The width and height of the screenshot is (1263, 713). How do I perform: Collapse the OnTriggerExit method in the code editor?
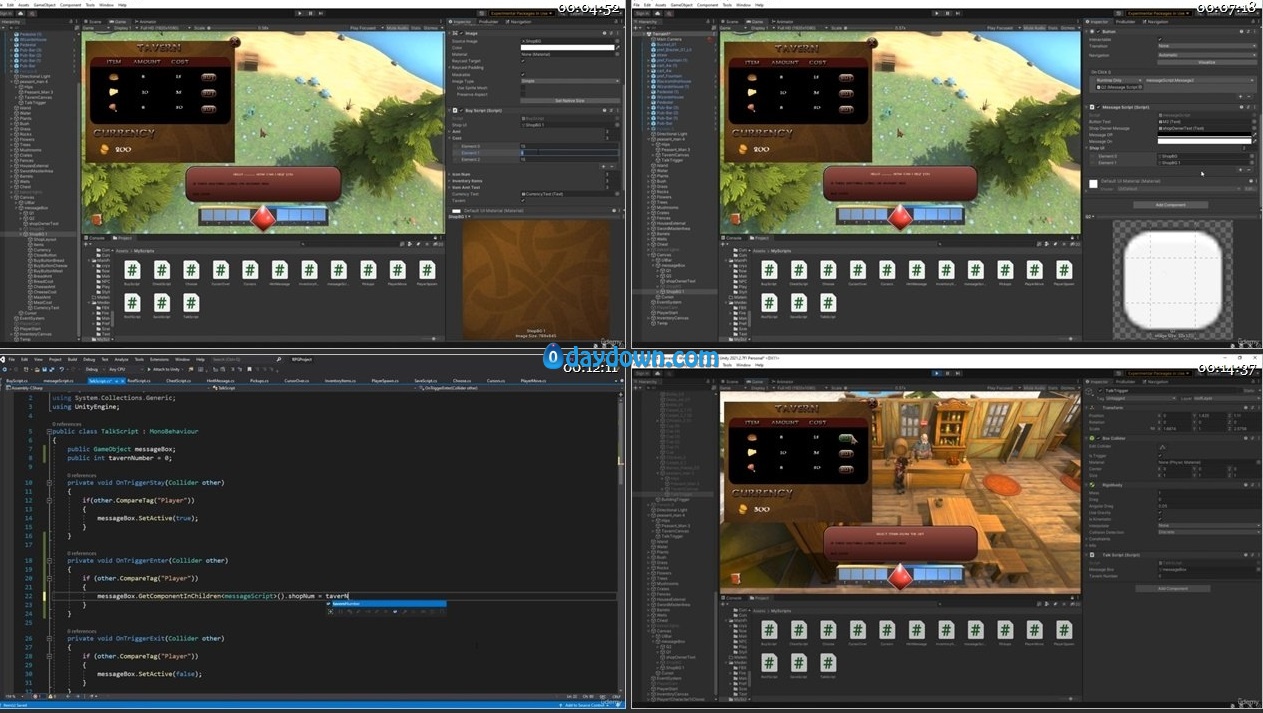coord(49,638)
